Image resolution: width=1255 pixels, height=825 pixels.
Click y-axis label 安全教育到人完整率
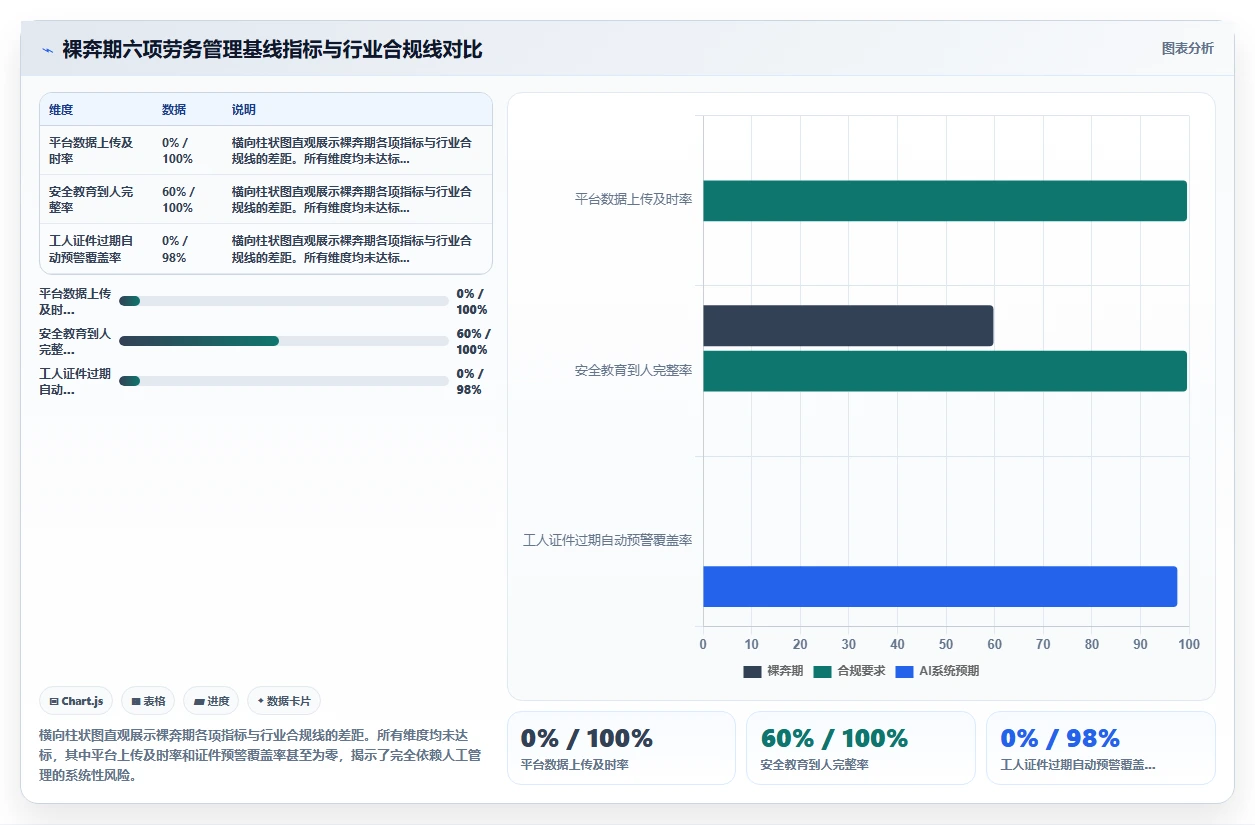(634, 370)
